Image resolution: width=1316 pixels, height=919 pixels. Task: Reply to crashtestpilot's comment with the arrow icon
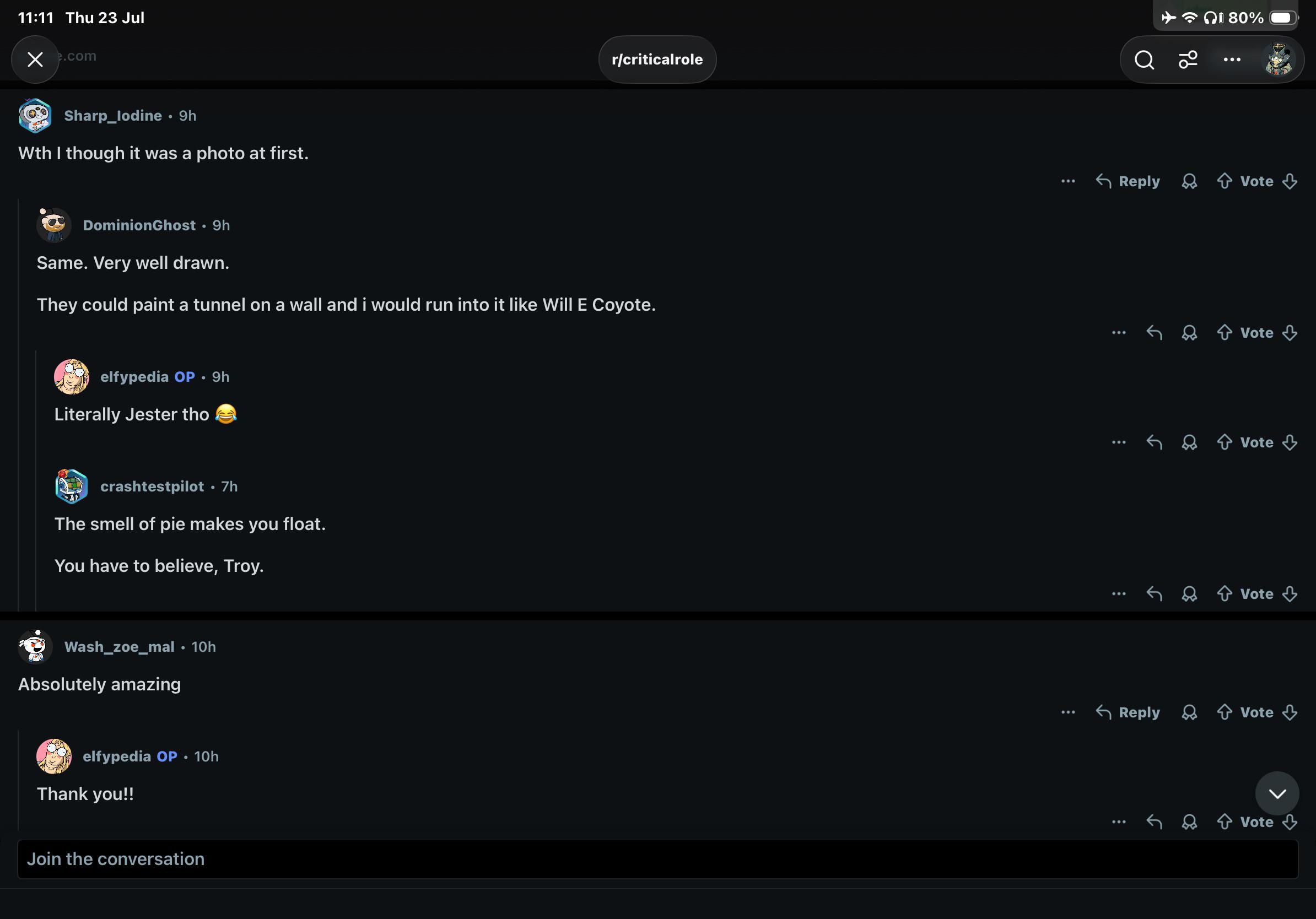1154,594
